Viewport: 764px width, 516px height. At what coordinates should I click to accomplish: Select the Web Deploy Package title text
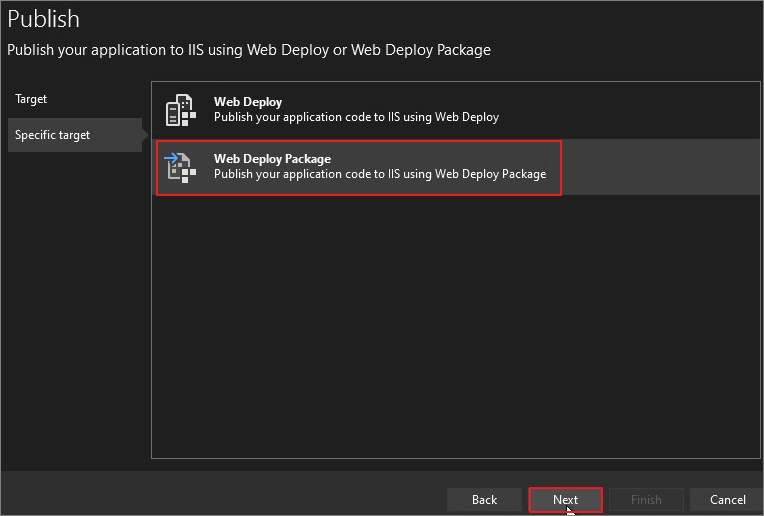click(x=272, y=159)
